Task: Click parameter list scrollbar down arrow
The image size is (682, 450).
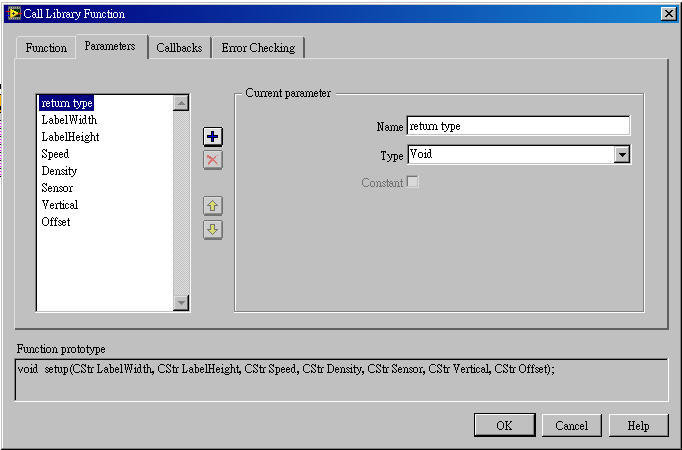Action: tap(181, 302)
